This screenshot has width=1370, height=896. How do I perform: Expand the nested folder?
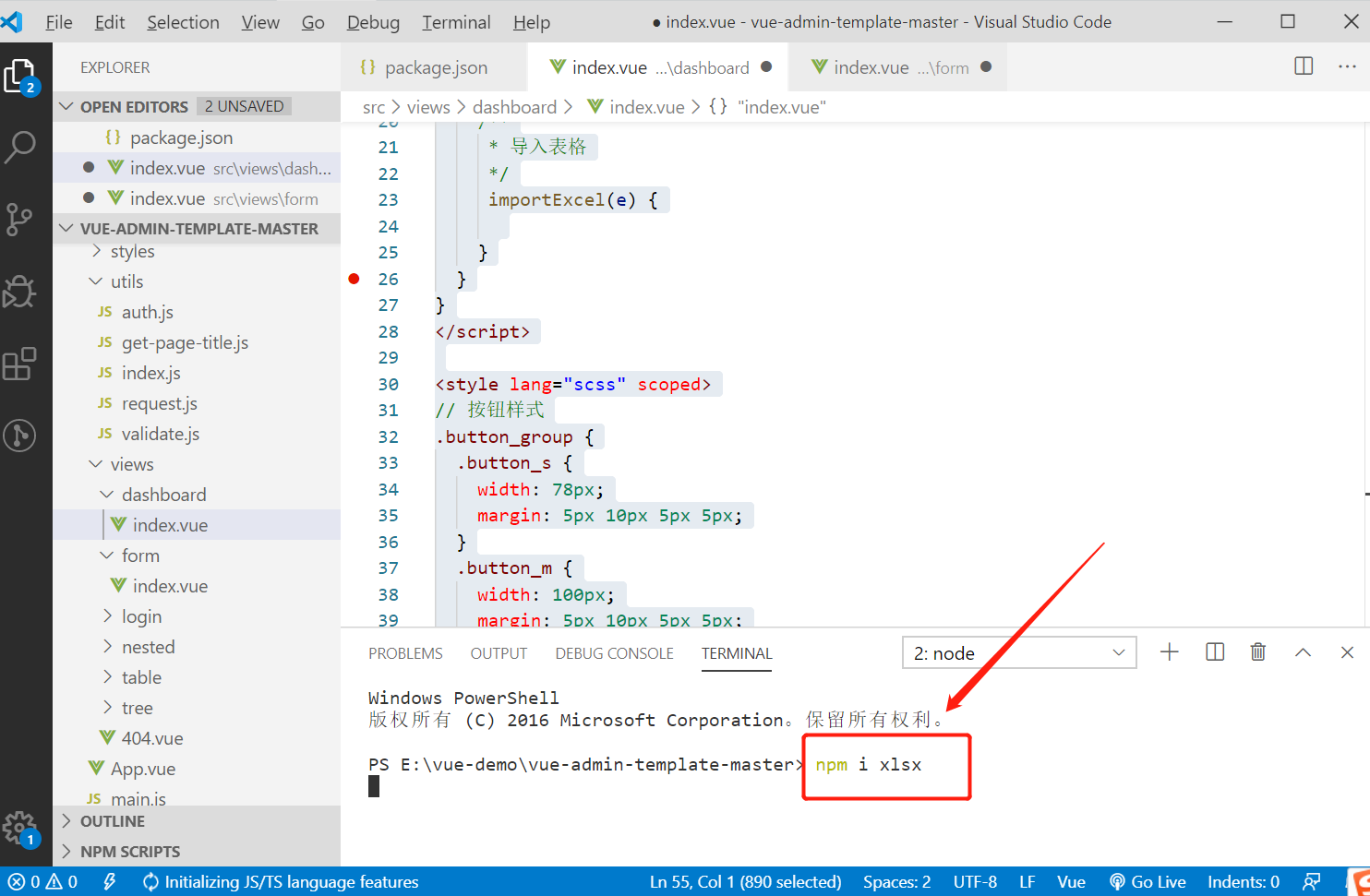click(197, 647)
